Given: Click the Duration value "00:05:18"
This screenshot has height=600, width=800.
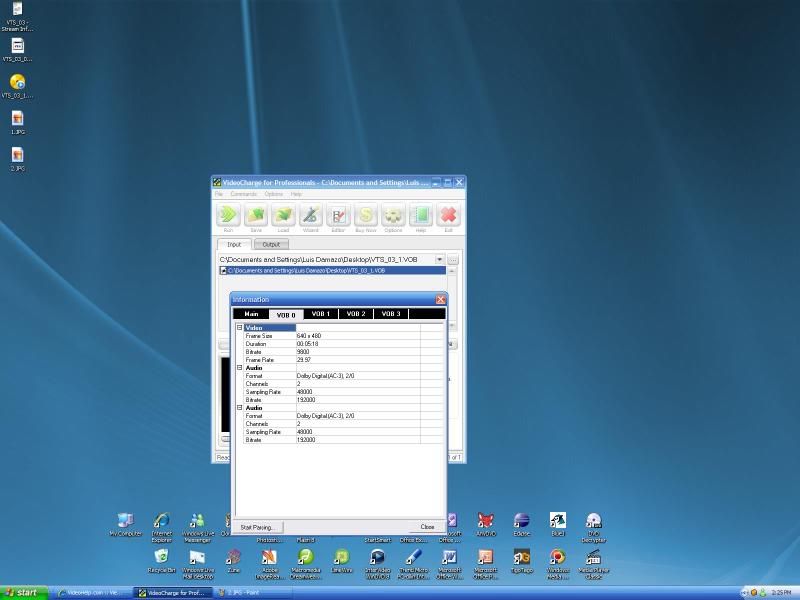Looking at the screenshot, I should pos(307,344).
